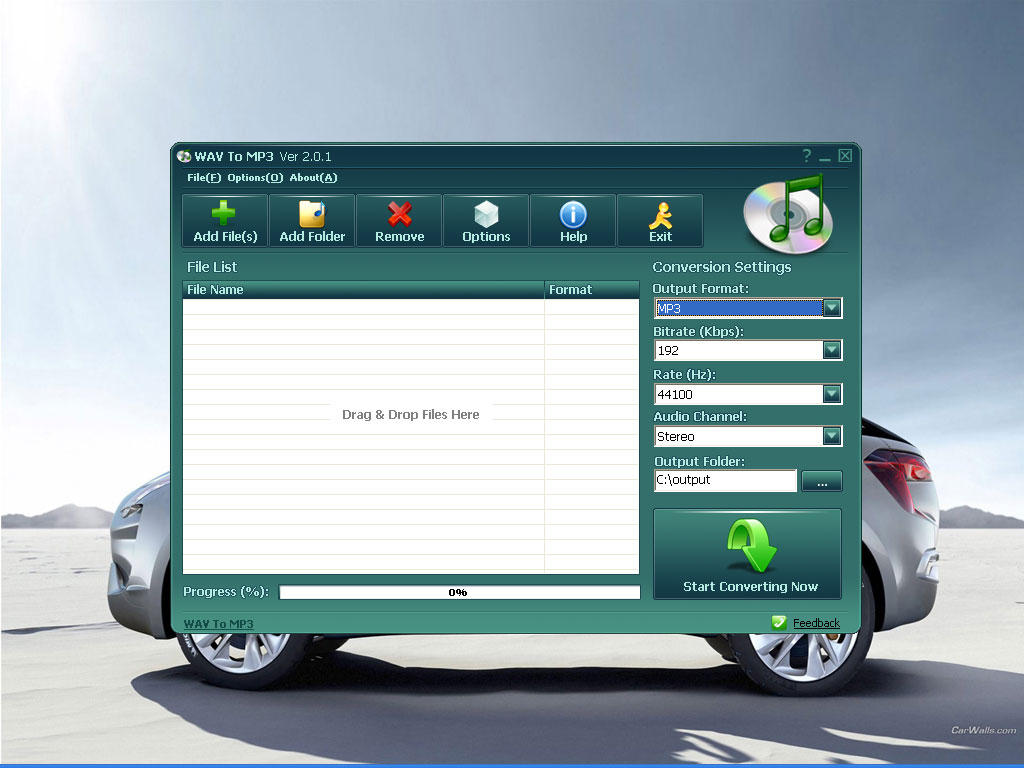Screen dimensions: 1024x768
Task: Click the C:\output folder input field
Action: (x=725, y=480)
